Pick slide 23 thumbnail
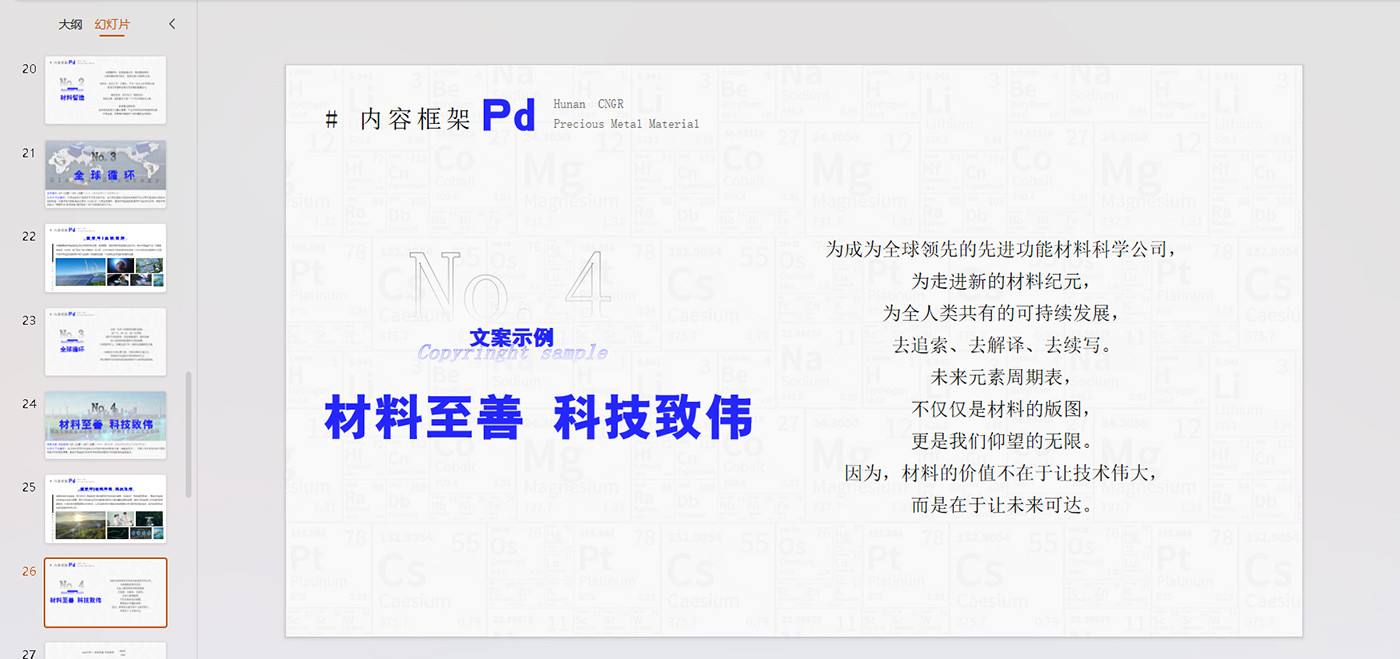 pyautogui.click(x=105, y=342)
